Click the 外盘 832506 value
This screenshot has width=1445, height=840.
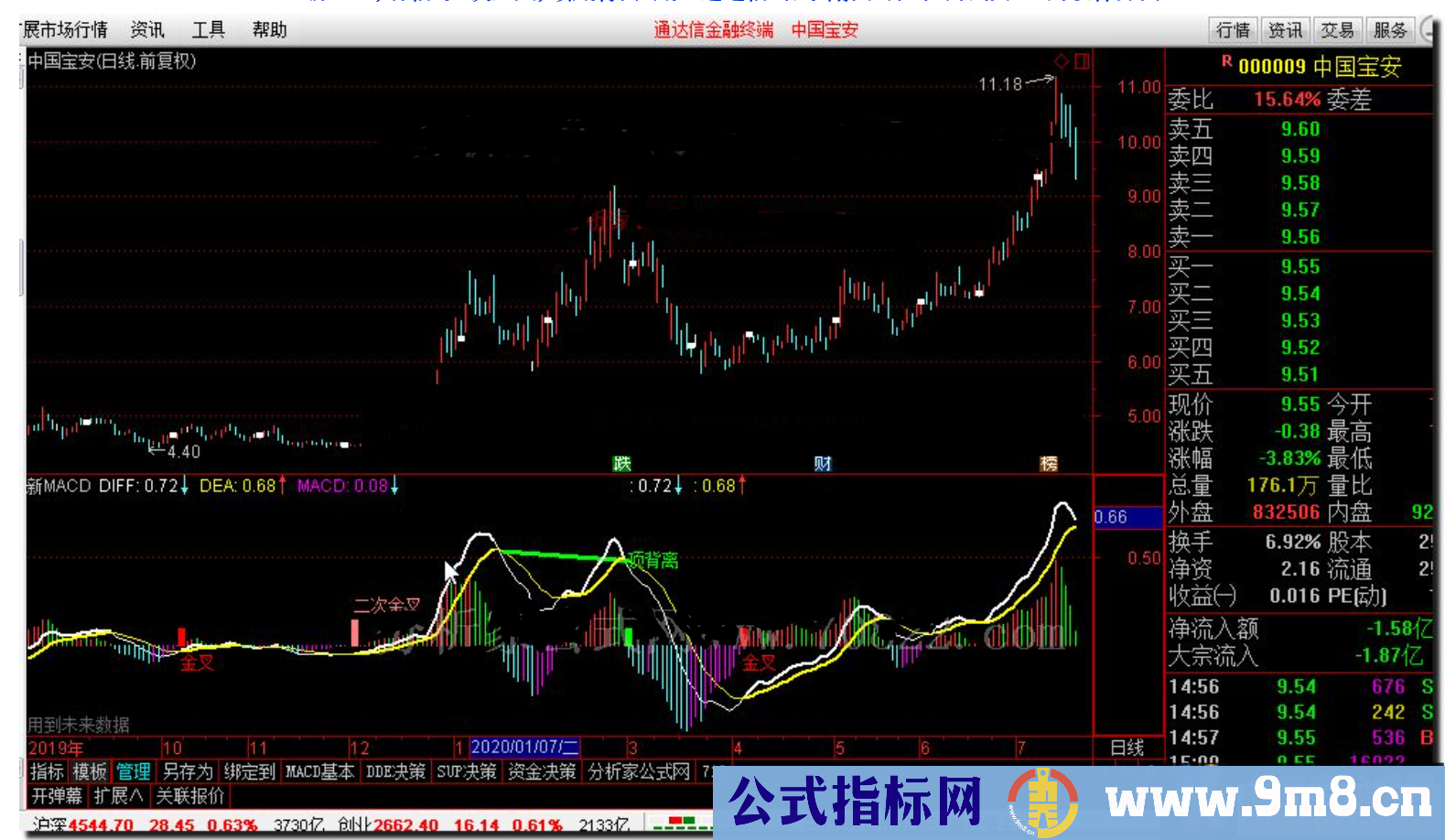[1286, 512]
